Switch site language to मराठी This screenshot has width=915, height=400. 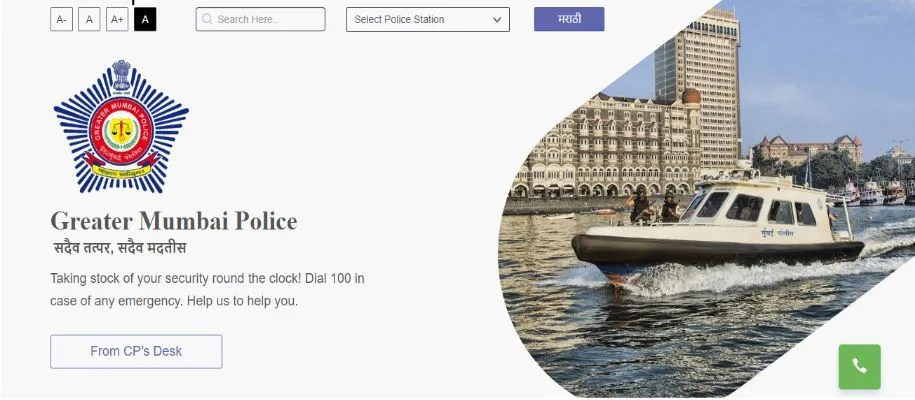click(x=569, y=19)
